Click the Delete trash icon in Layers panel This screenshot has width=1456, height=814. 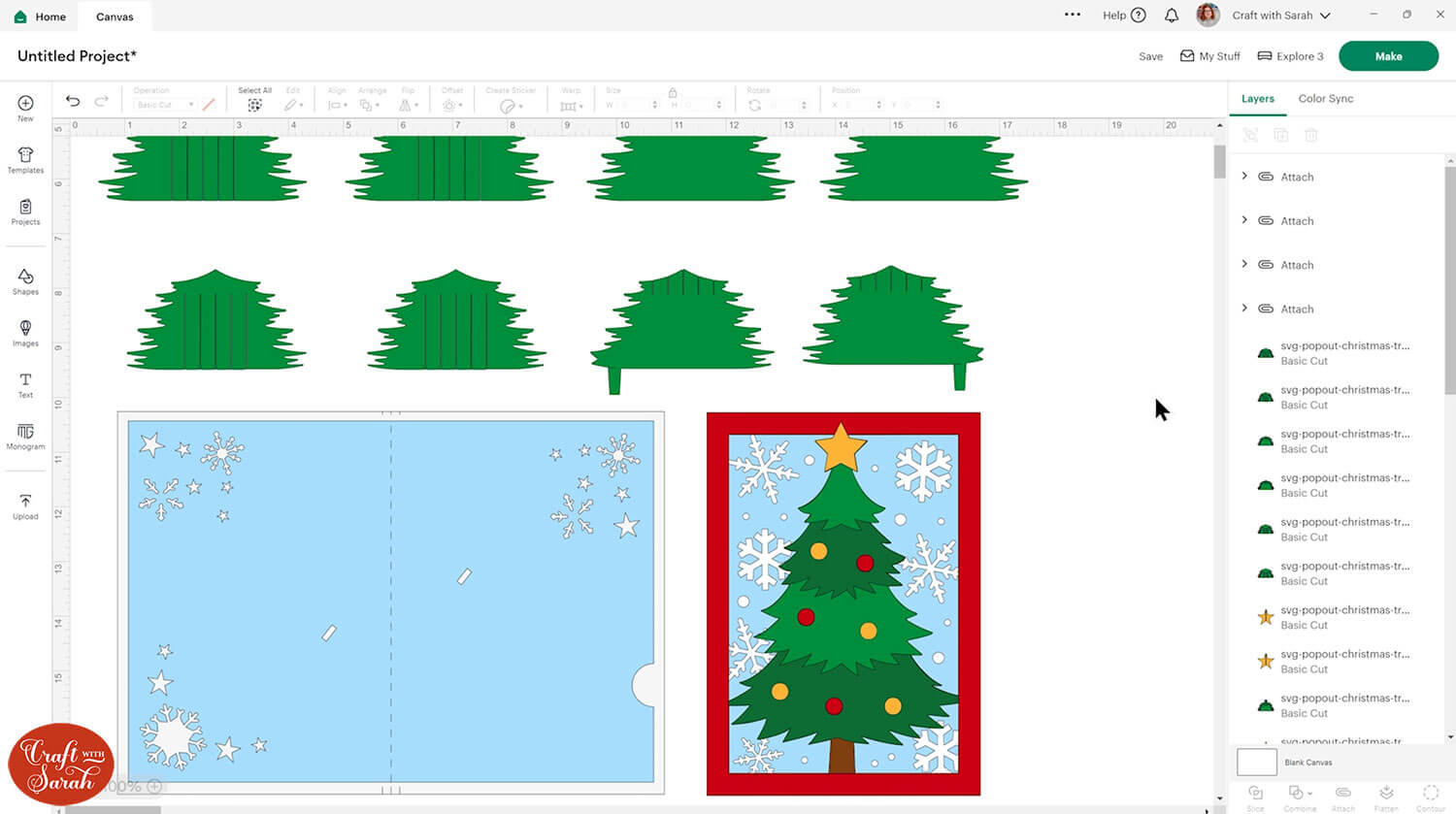point(1311,136)
